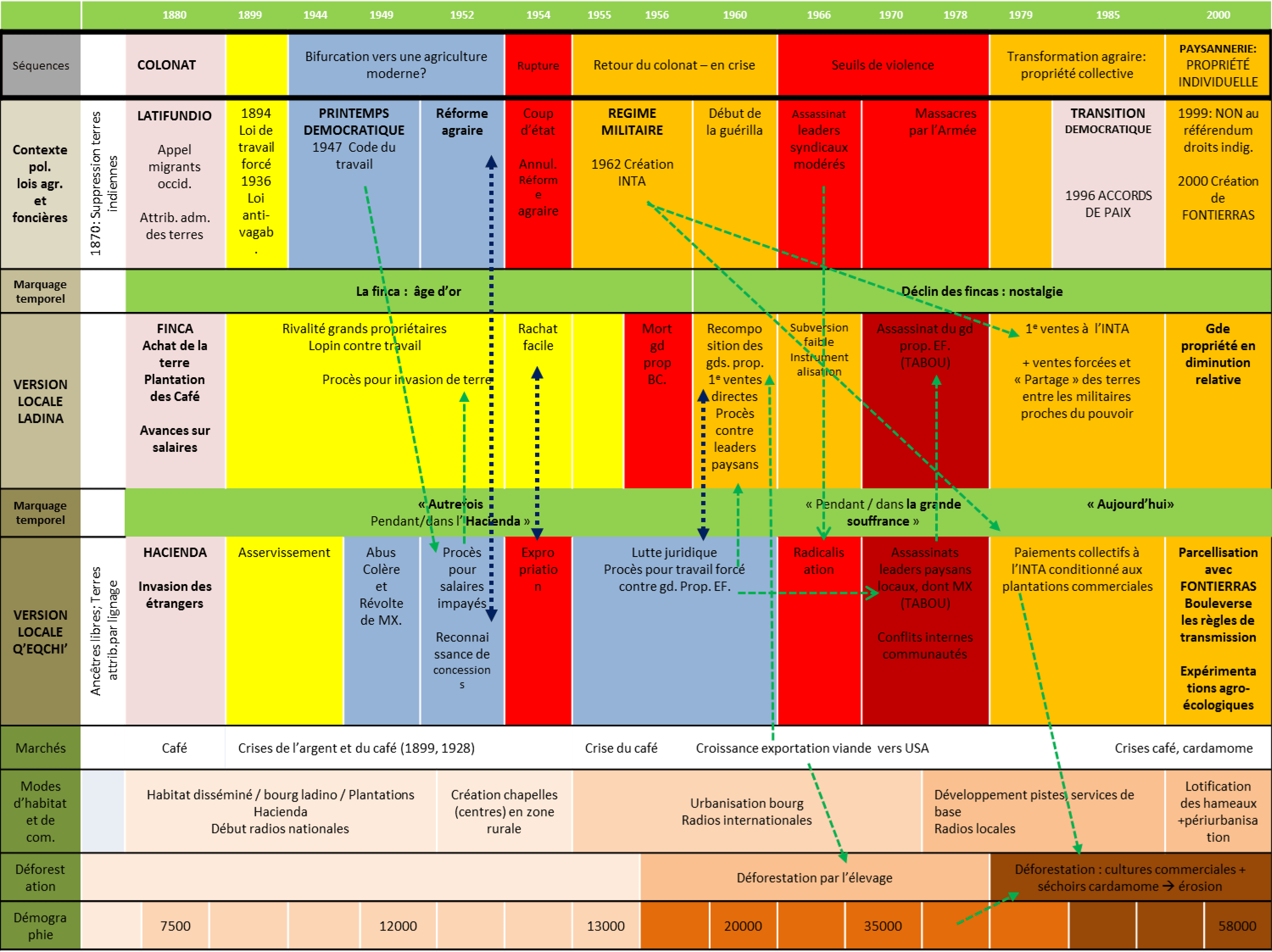1272x952 pixels.
Task: Click 'HACIENDA Invasion des étrangers' cell
Action: tap(175, 631)
